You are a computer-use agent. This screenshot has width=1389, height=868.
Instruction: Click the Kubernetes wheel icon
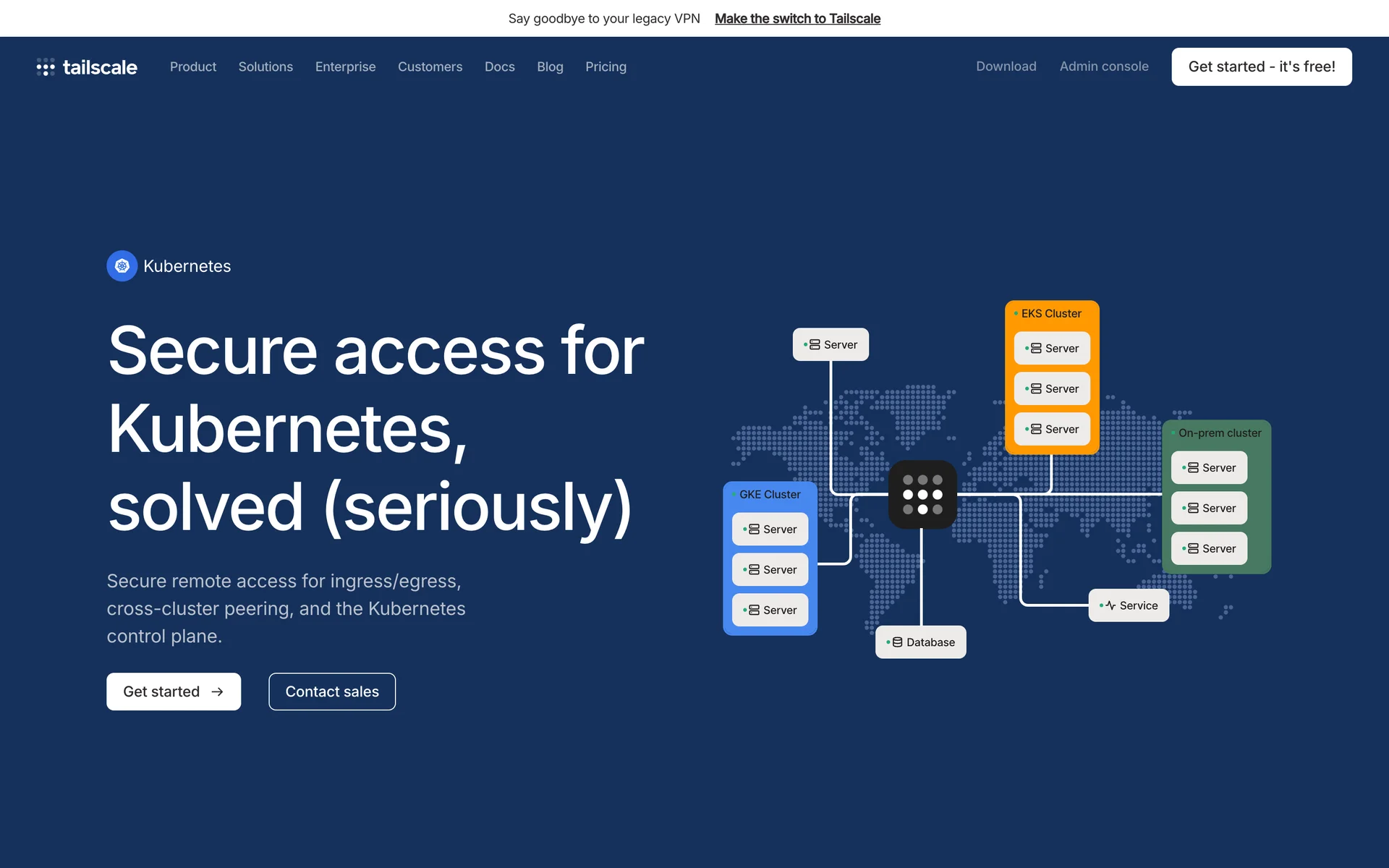pyautogui.click(x=122, y=266)
